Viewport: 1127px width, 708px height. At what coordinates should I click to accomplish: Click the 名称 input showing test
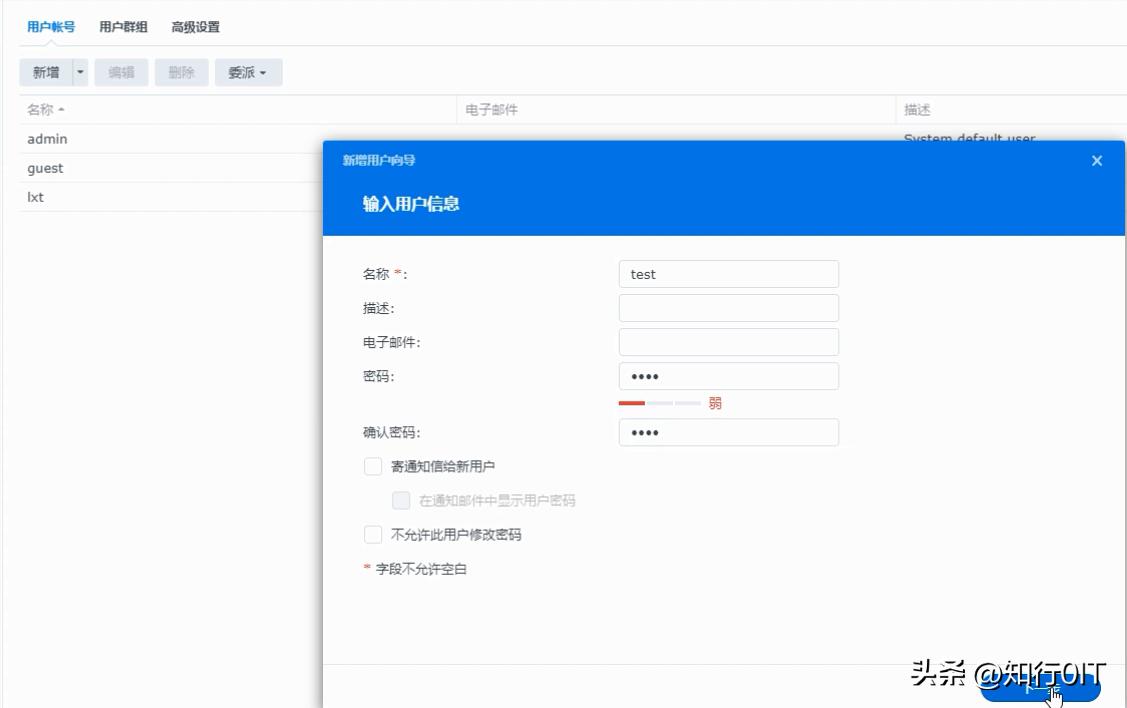(x=728, y=273)
